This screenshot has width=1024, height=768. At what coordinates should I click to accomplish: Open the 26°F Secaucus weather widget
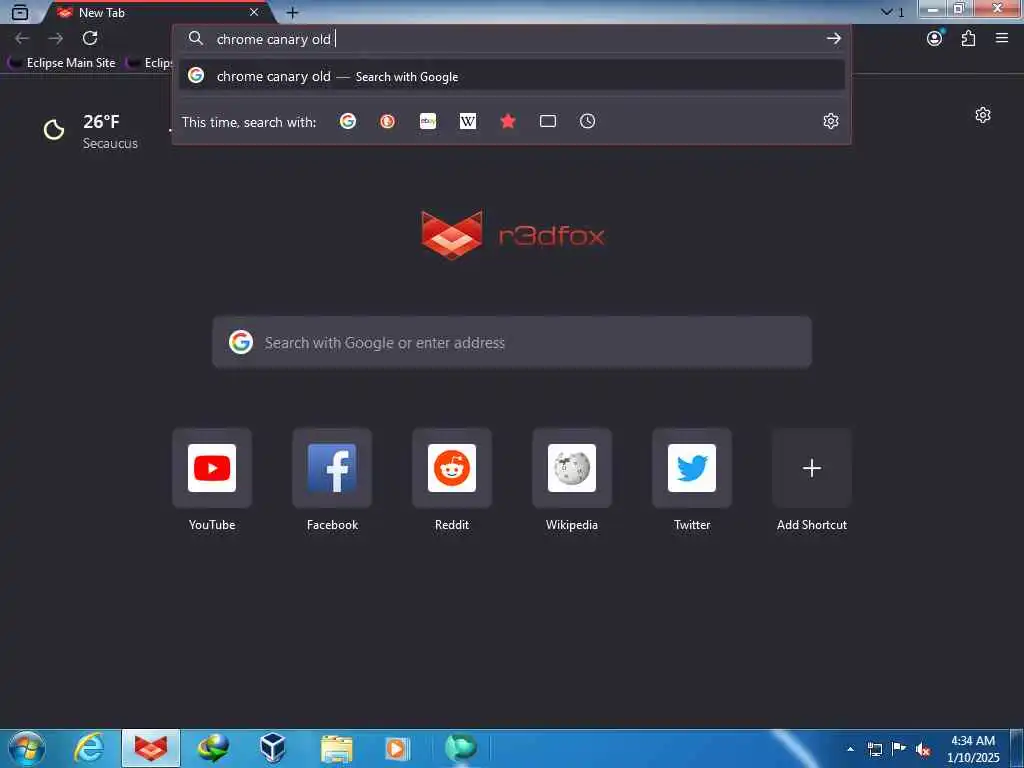[91, 131]
